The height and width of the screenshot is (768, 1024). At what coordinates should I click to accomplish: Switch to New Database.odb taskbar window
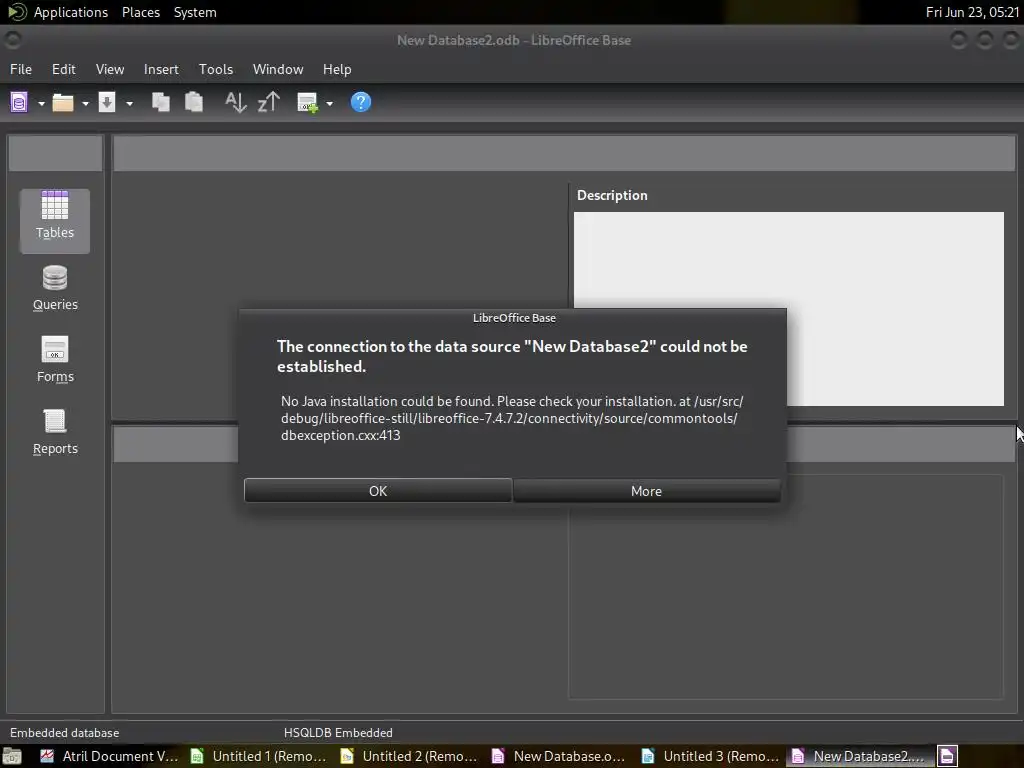(559, 756)
